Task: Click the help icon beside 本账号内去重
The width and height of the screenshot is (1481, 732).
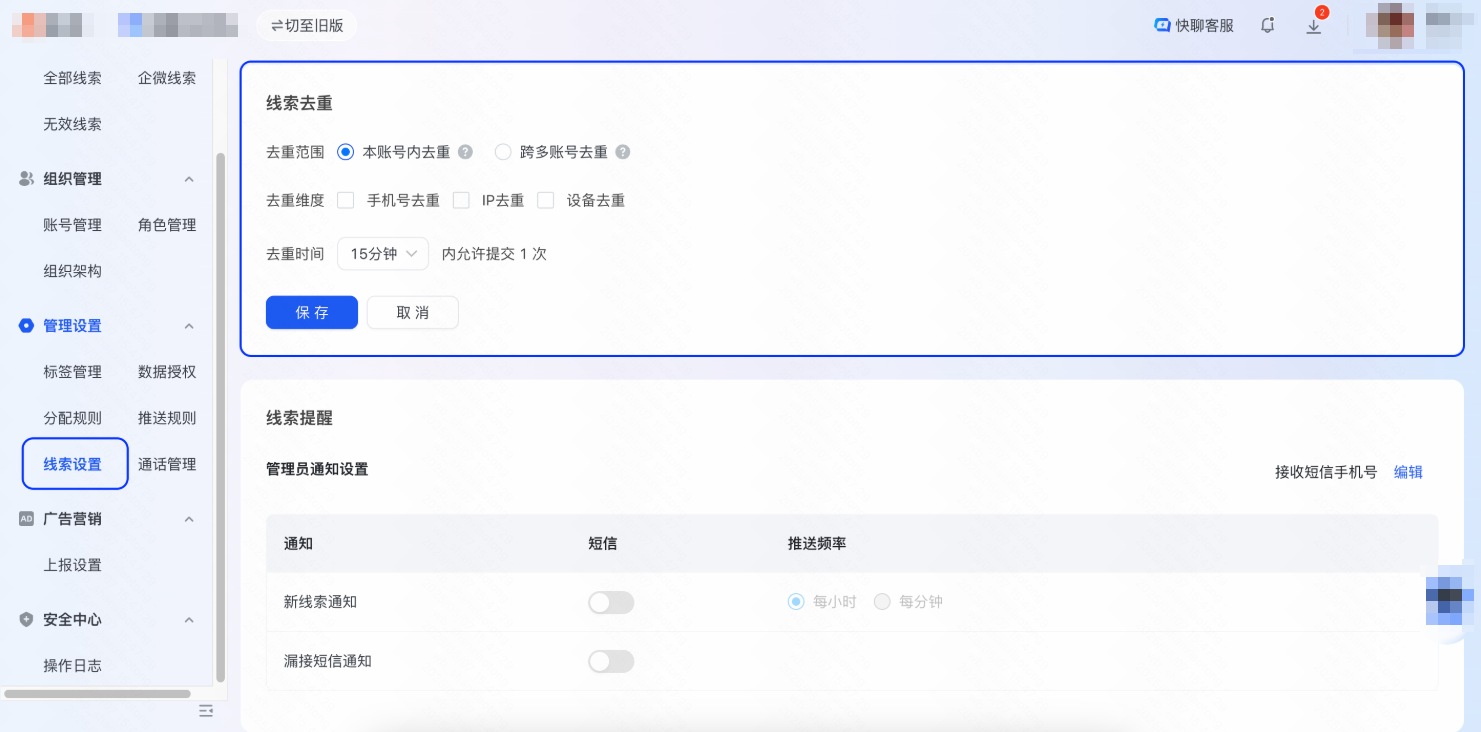Action: (x=464, y=151)
